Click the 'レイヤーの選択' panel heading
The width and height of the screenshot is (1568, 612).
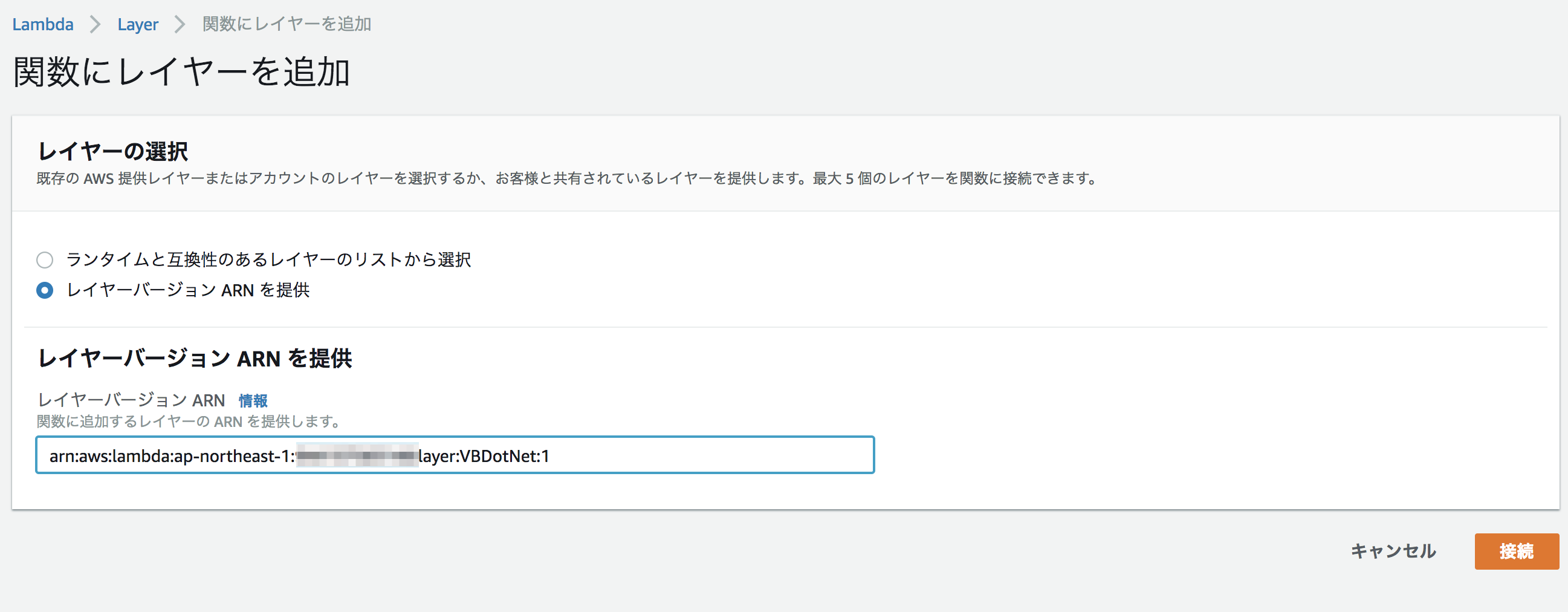pos(112,151)
